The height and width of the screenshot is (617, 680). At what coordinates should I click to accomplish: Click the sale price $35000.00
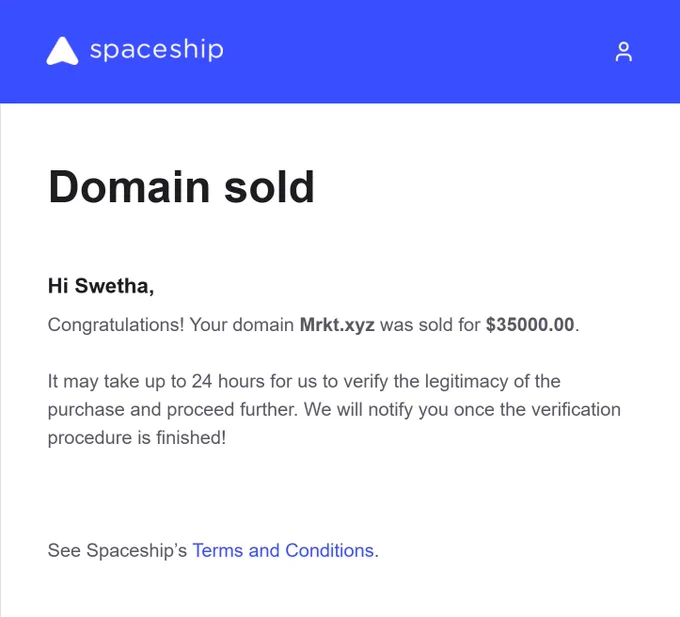(530, 324)
